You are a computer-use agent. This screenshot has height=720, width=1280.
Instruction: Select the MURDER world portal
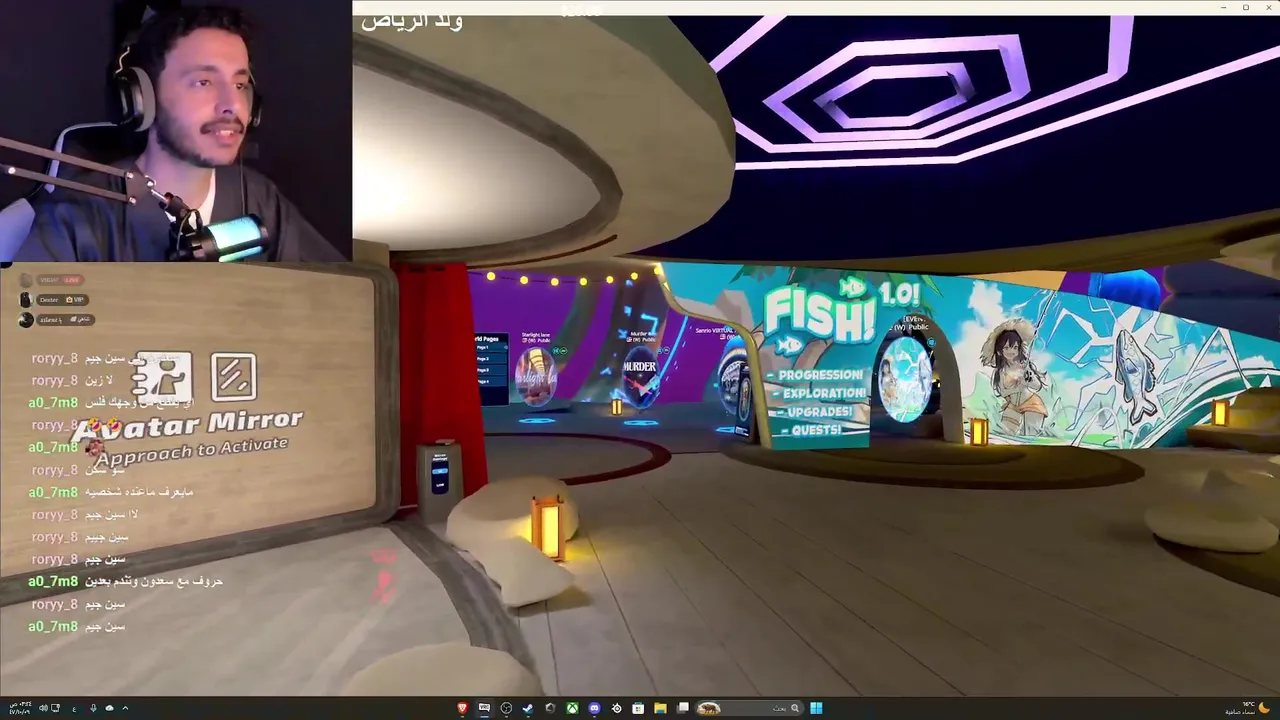[640, 378]
